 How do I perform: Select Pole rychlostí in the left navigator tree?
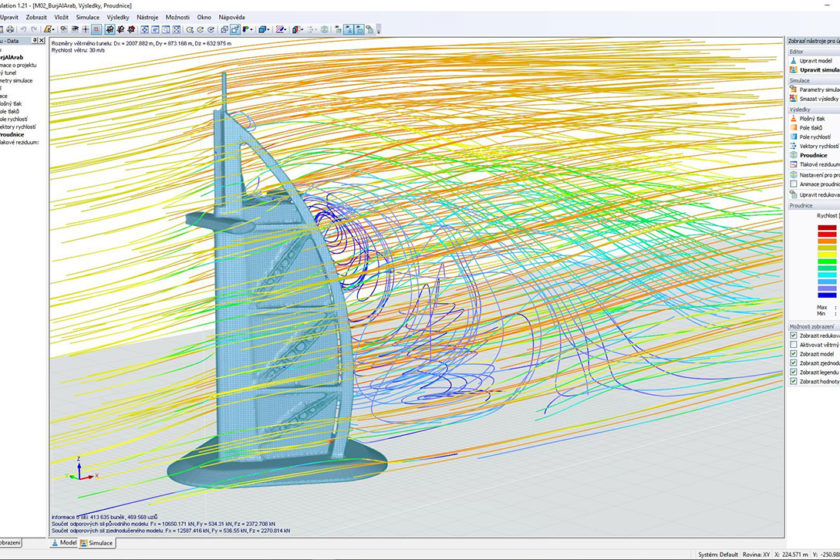[x=13, y=119]
